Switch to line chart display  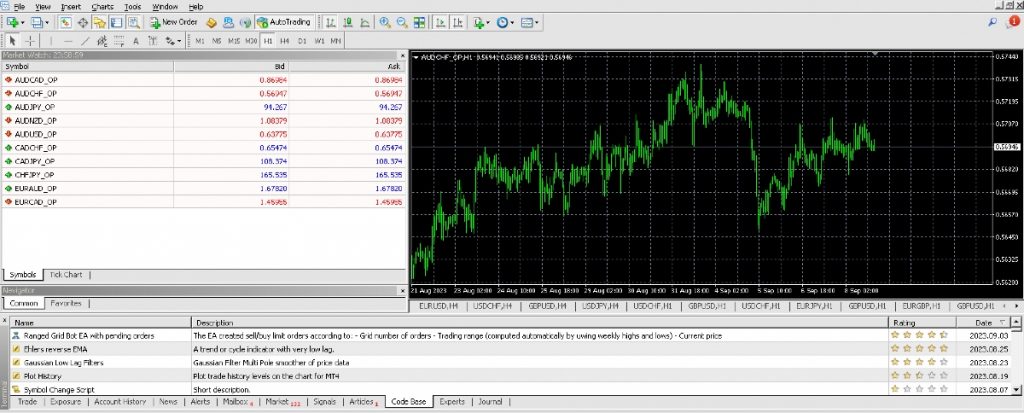coord(364,22)
